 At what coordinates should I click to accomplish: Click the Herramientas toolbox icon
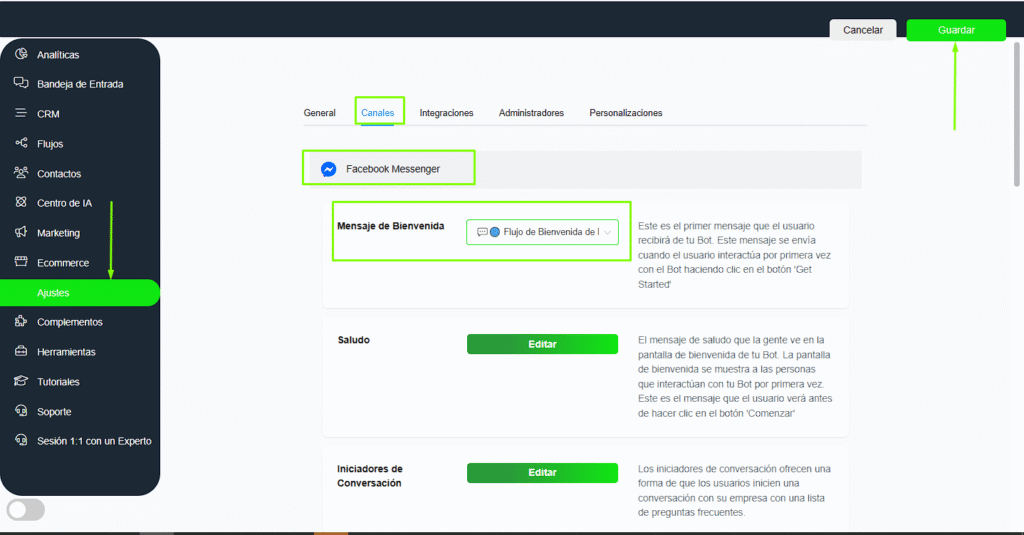coord(21,351)
